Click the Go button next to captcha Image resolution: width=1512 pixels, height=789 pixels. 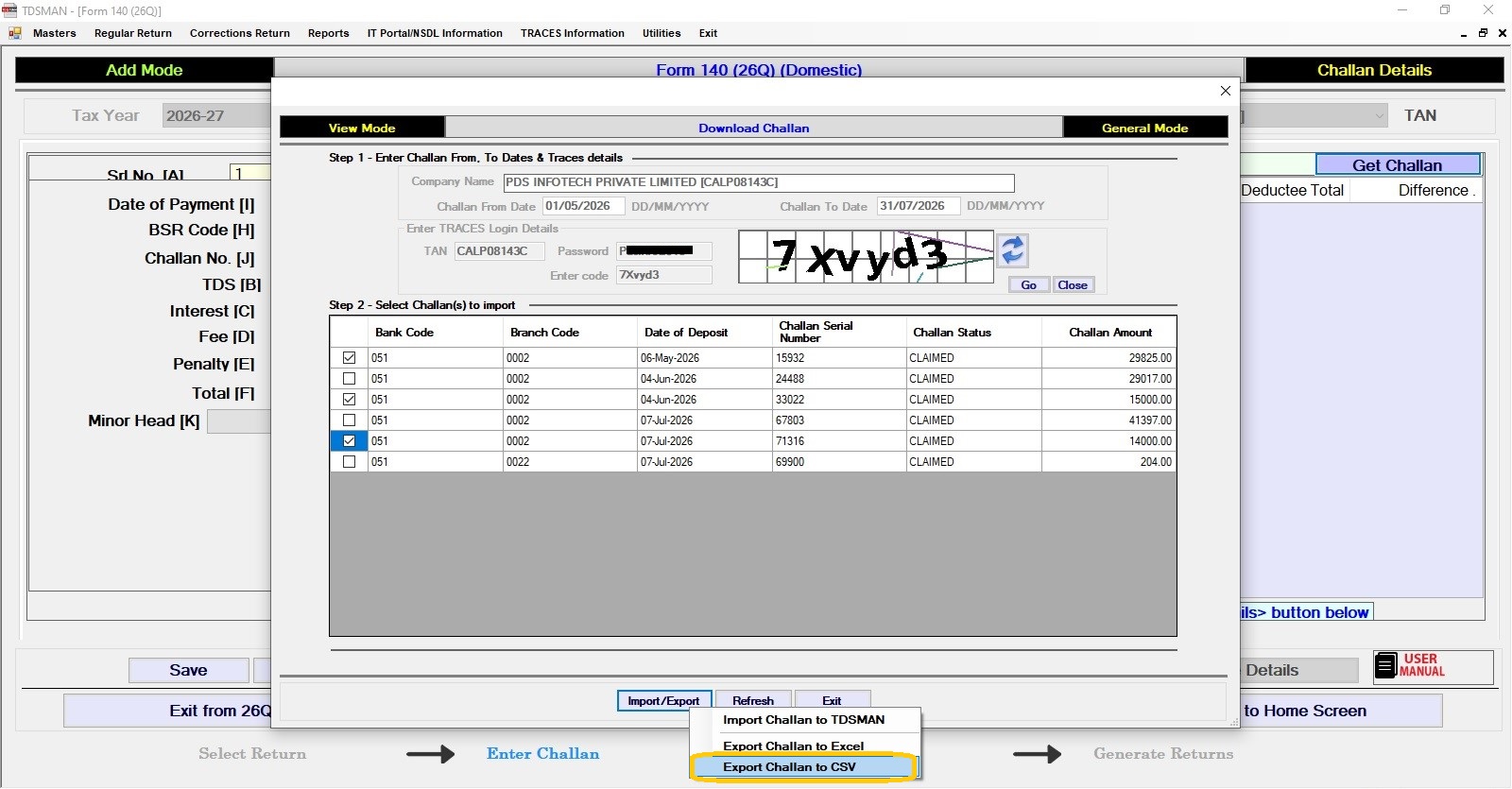pyautogui.click(x=1029, y=285)
